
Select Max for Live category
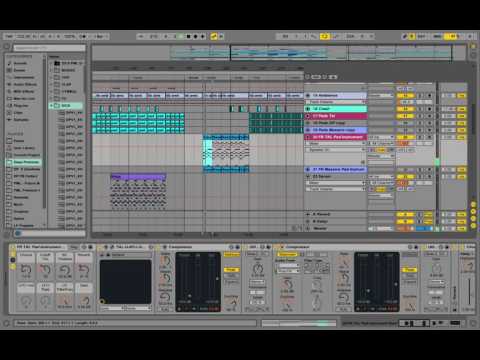tap(24, 99)
